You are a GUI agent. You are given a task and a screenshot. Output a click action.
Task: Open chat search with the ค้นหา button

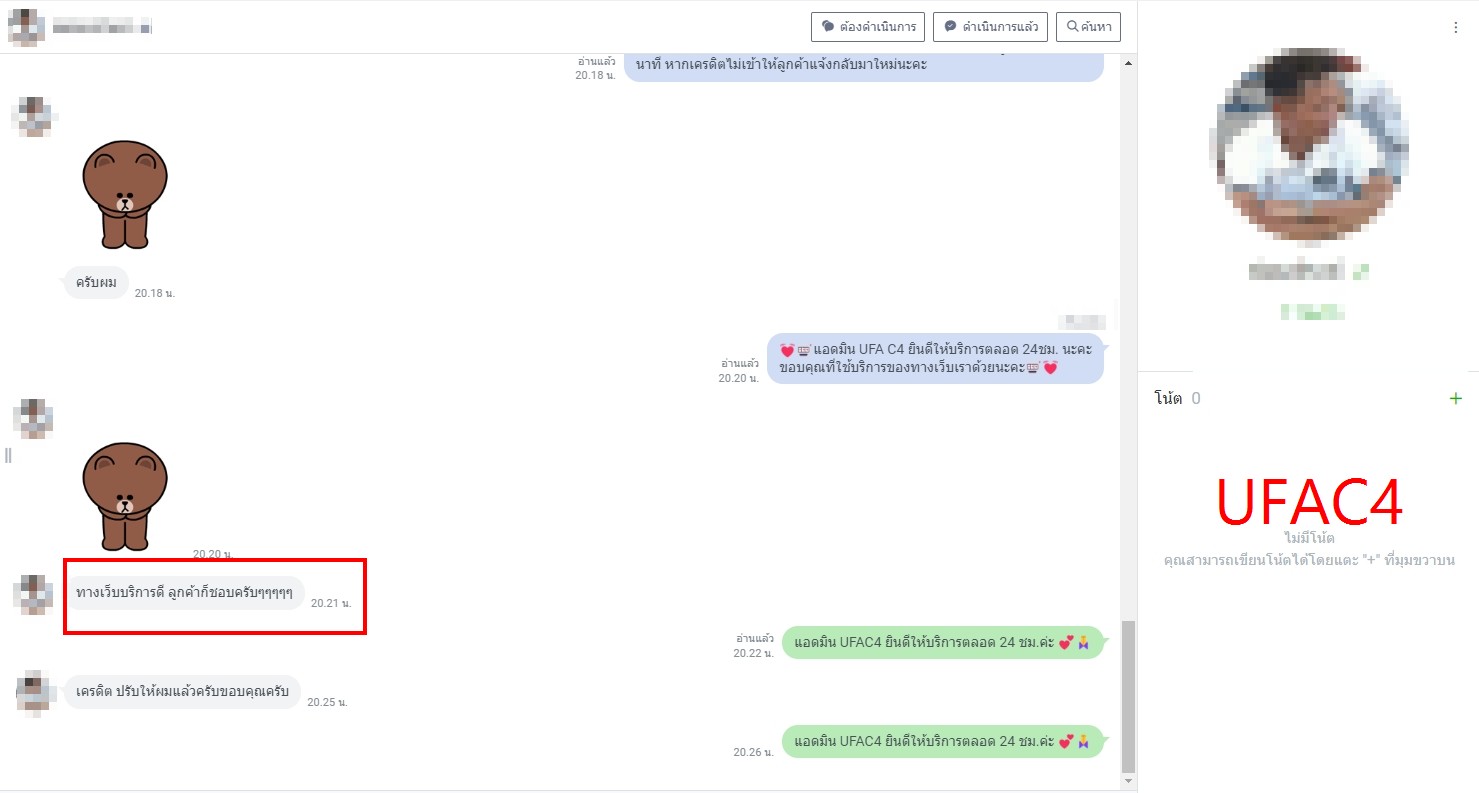click(1089, 27)
